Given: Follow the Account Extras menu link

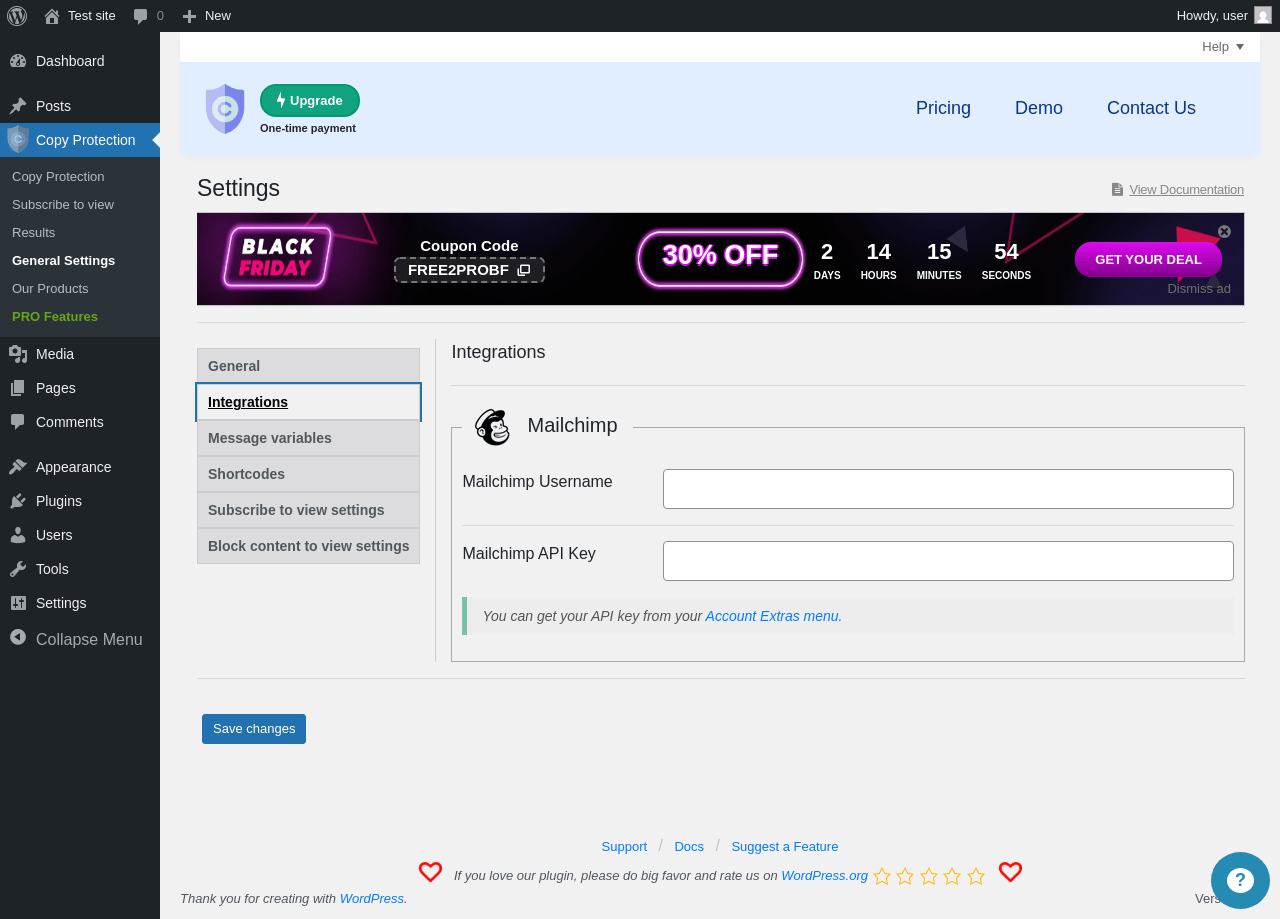Looking at the screenshot, I should coord(773,616).
